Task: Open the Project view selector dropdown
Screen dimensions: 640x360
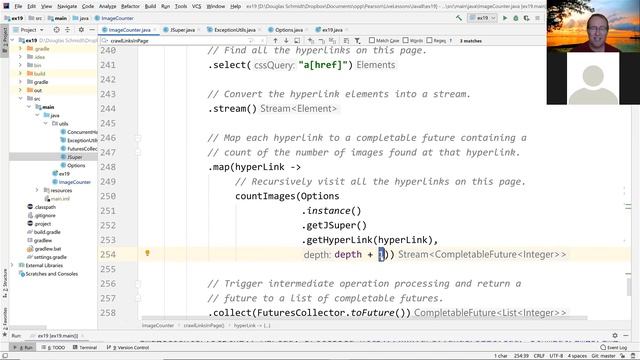Action: (x=29, y=30)
